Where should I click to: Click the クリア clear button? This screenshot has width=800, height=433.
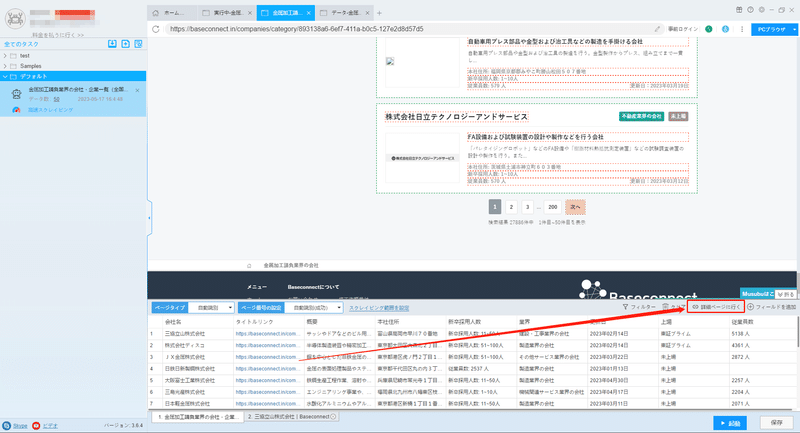(x=674, y=307)
